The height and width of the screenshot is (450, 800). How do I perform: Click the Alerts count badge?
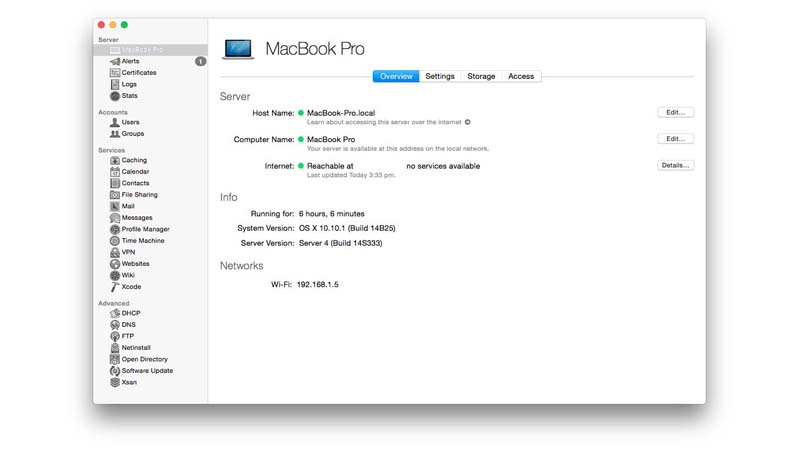(x=201, y=61)
